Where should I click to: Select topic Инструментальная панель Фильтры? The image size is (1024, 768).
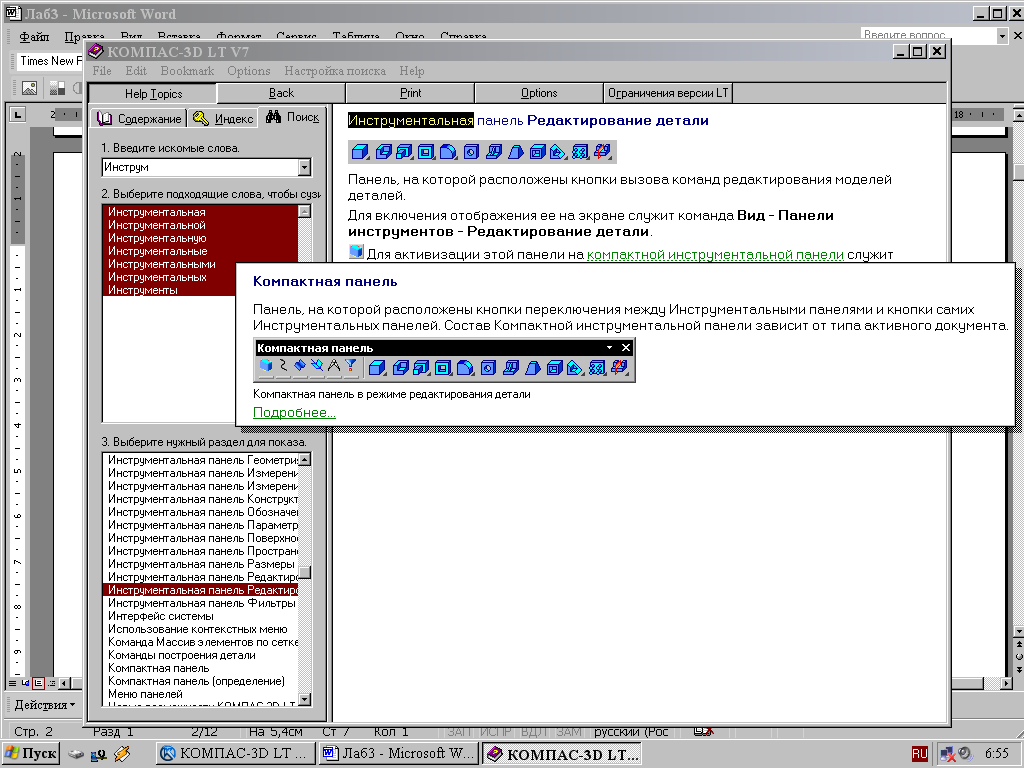201,603
